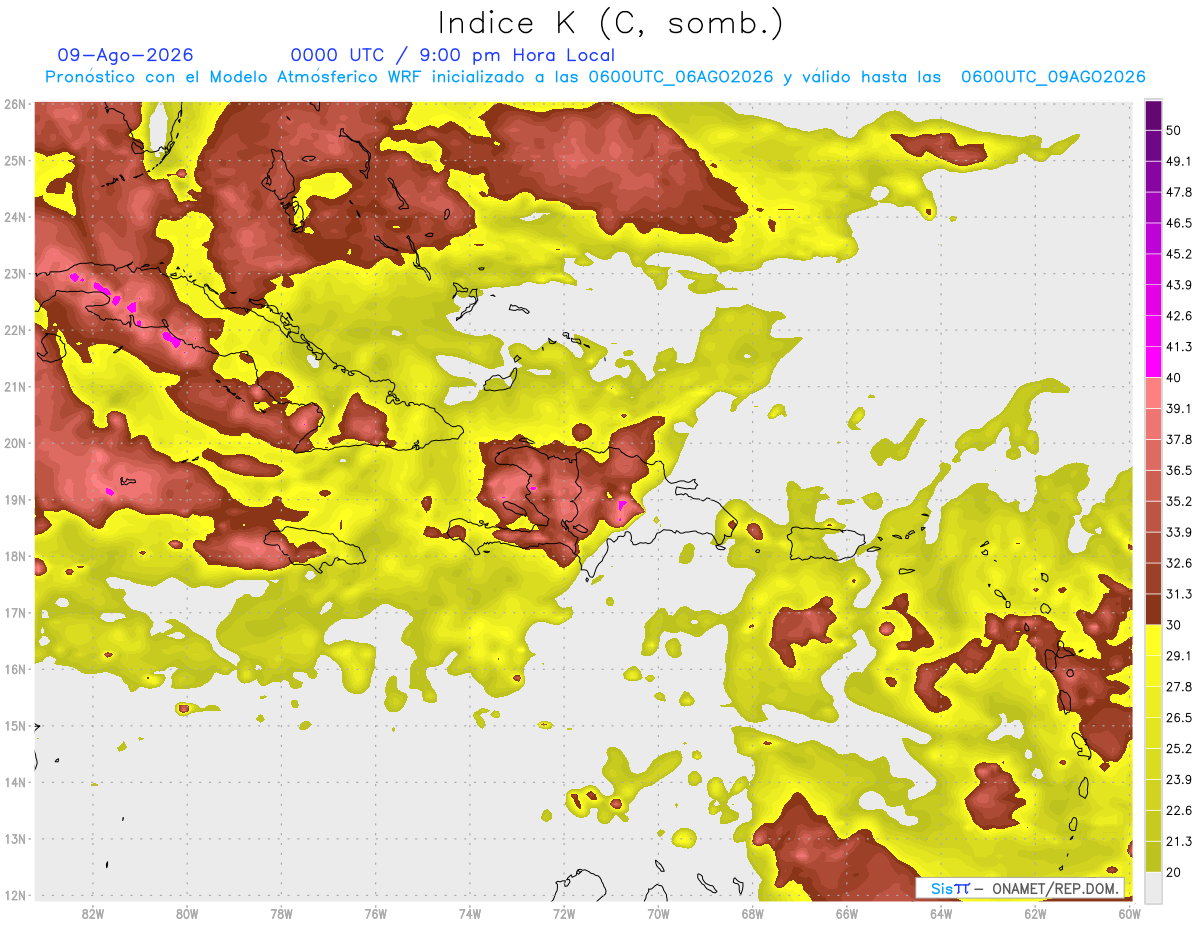Click the 23N latitude label
This screenshot has height=927, width=1200.
pyautogui.click(x=15, y=273)
